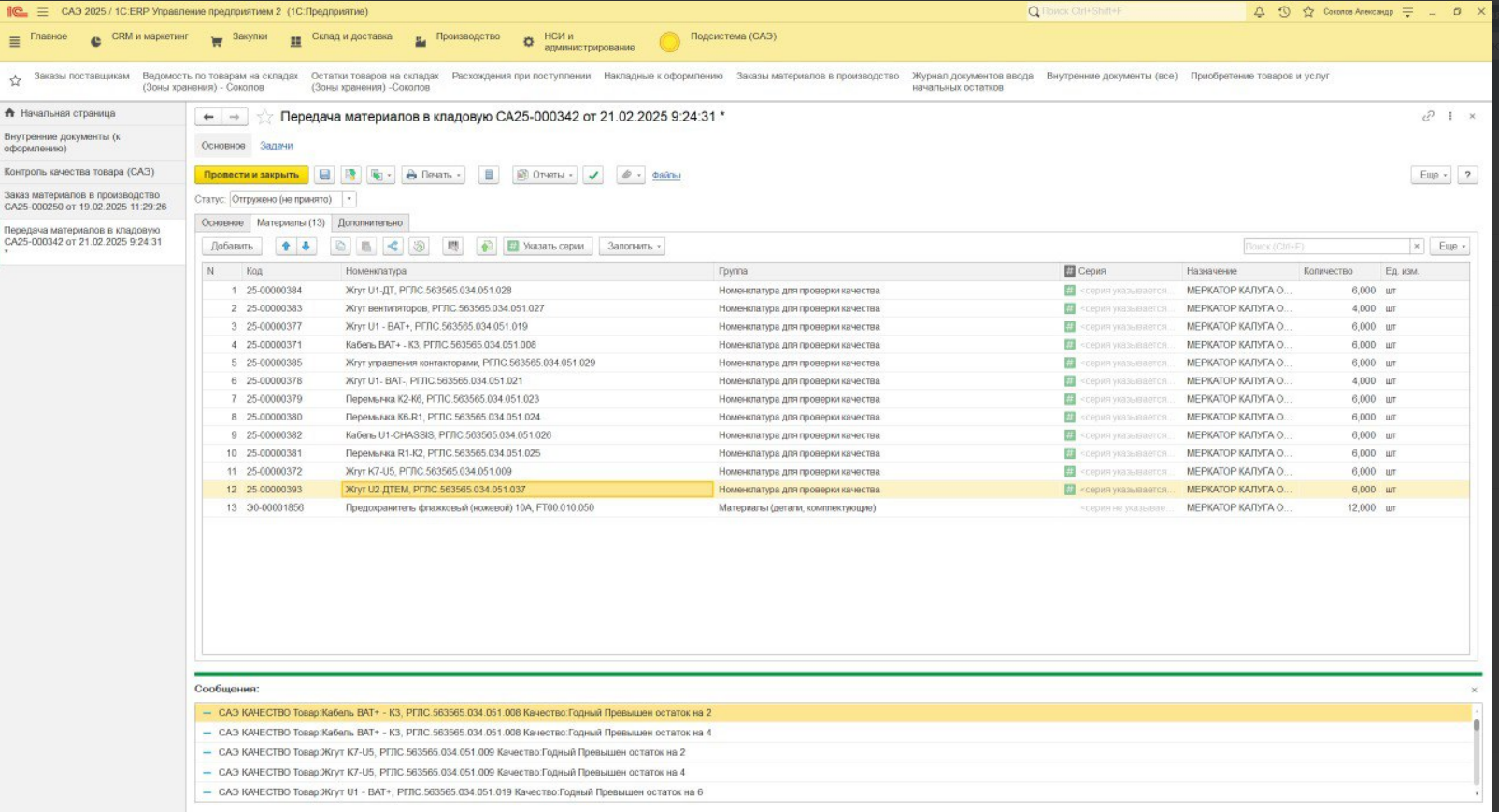Open Еще menu above materials table

1449,246
